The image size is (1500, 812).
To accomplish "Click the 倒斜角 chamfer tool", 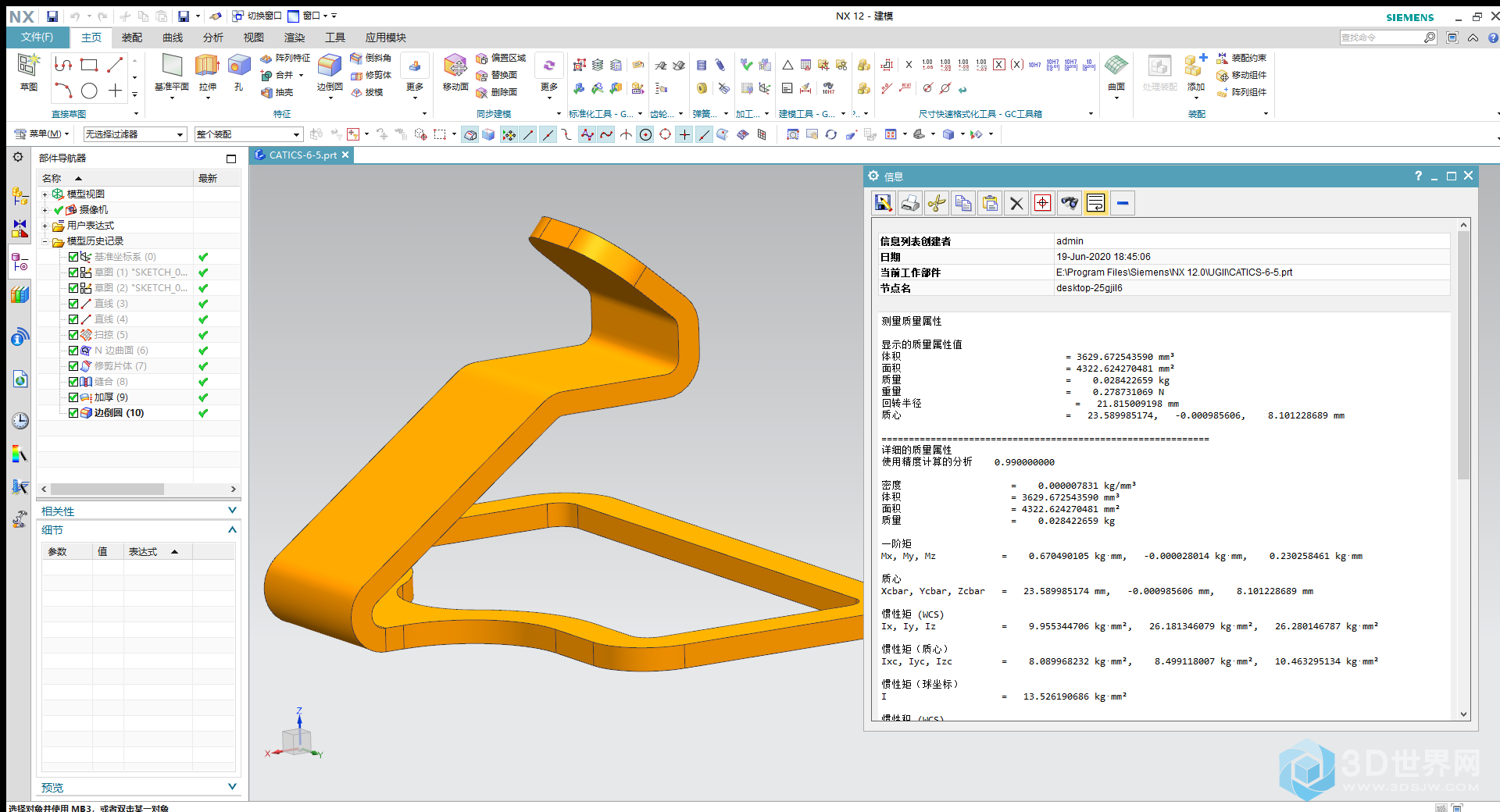I will click(371, 58).
